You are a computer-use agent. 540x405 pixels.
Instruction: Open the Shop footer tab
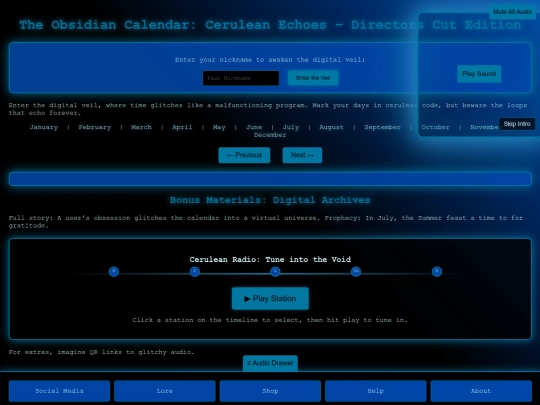coord(270,391)
